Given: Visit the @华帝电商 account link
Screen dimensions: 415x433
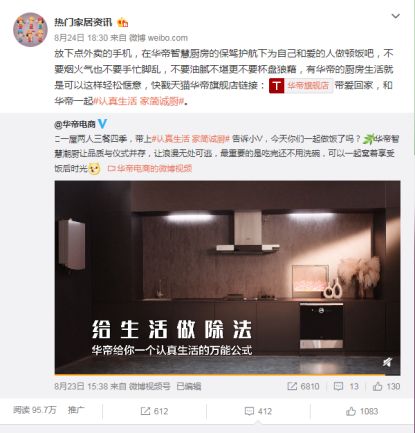Looking at the screenshot, I should 75,124.
